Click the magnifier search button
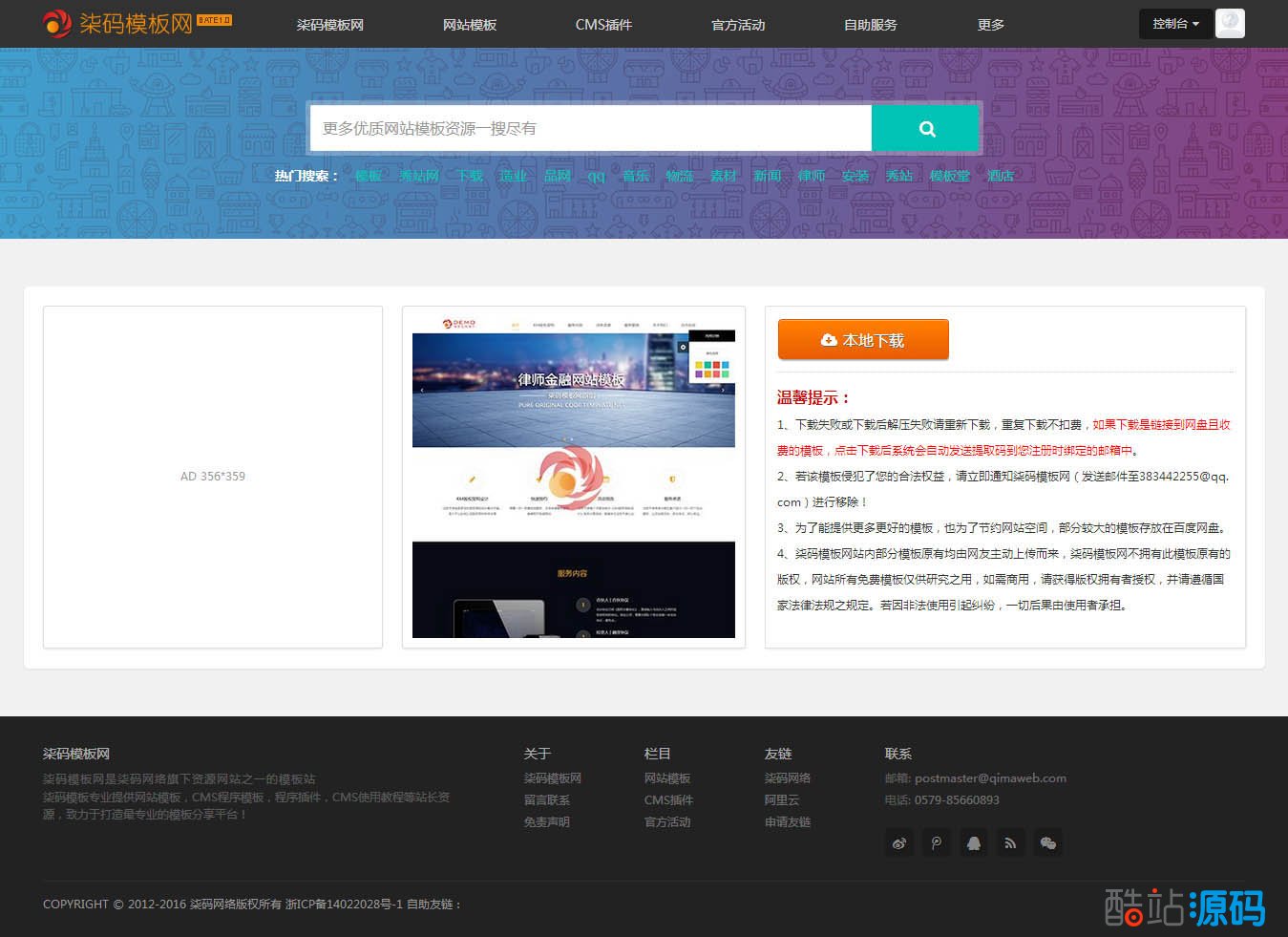1288x937 pixels. coord(925,129)
